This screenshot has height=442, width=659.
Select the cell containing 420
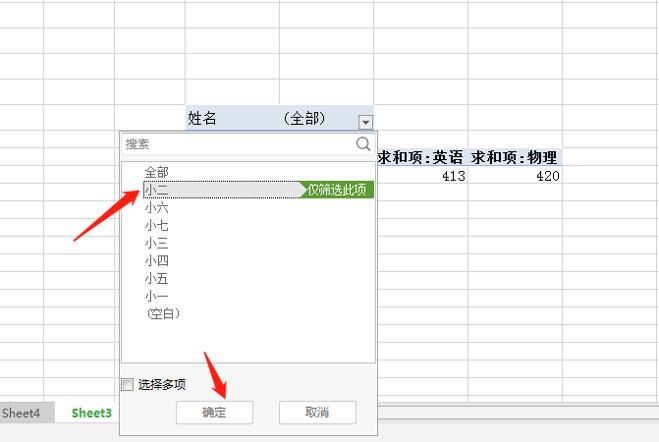click(x=515, y=176)
